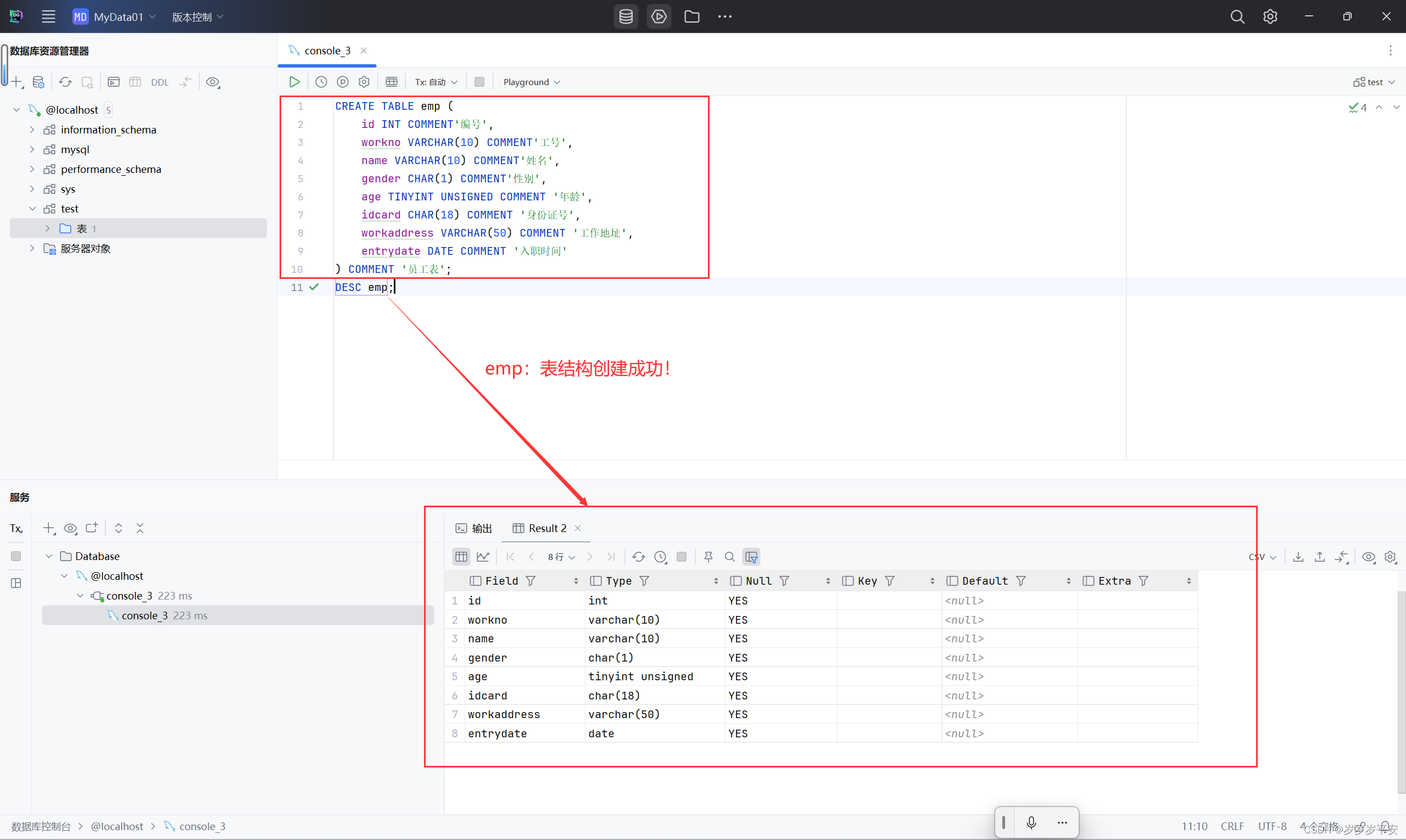Image resolution: width=1406 pixels, height=840 pixels.
Task: Select the console_3 editor tab
Action: pos(327,51)
